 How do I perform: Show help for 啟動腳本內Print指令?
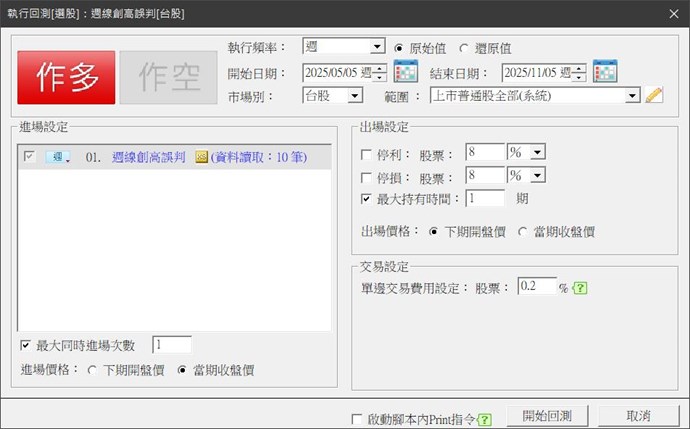[484, 419]
